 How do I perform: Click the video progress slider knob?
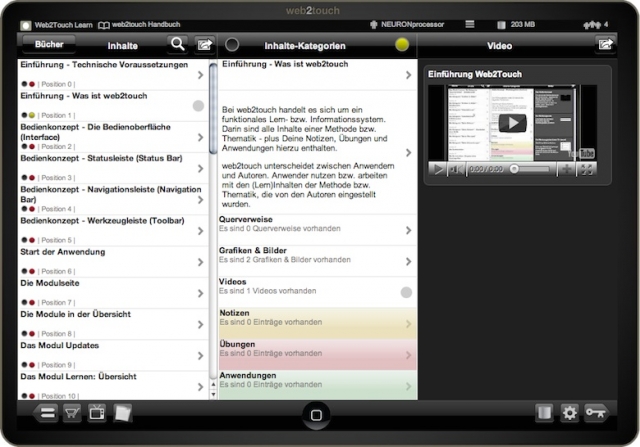click(514, 169)
